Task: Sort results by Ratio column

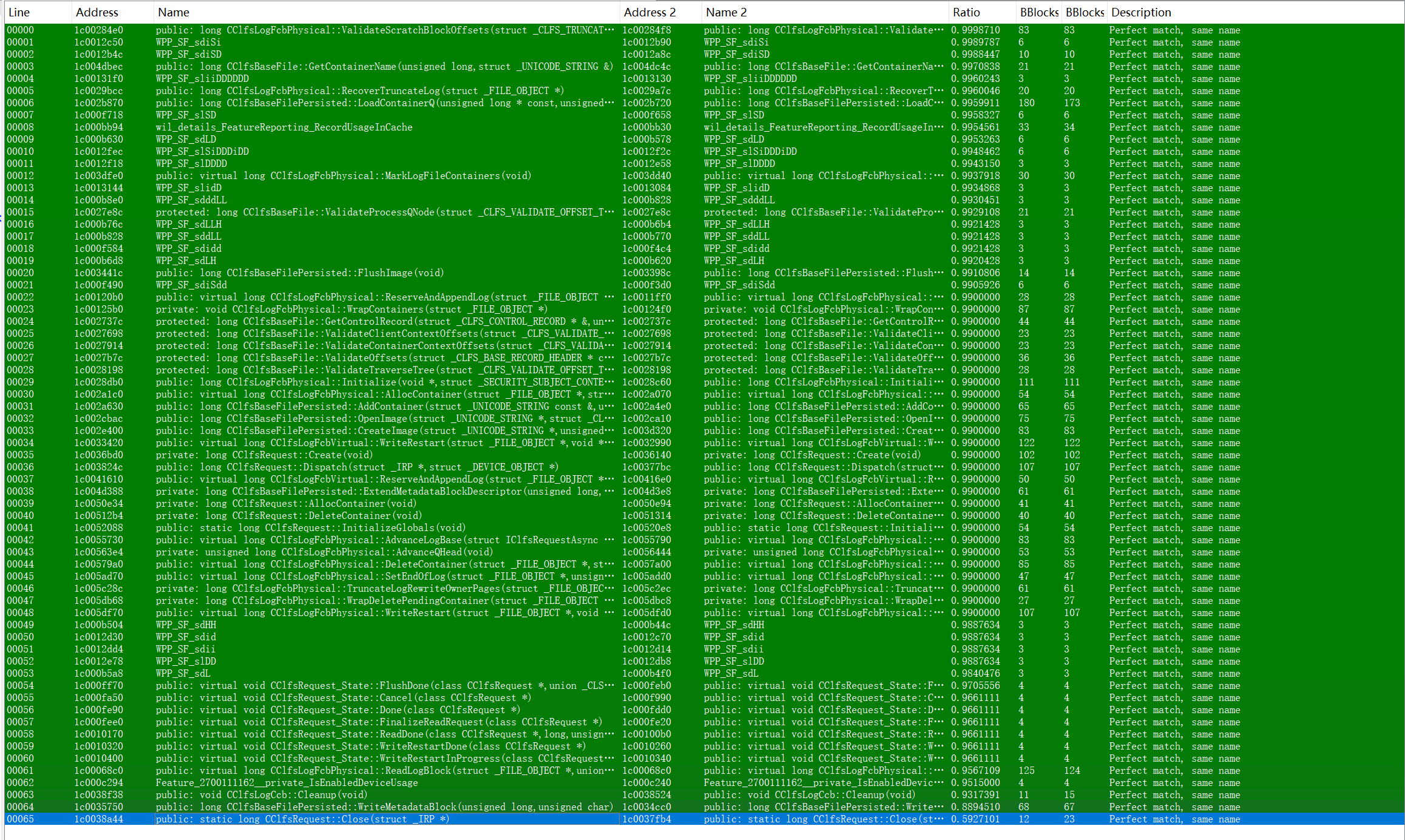Action: tap(966, 12)
